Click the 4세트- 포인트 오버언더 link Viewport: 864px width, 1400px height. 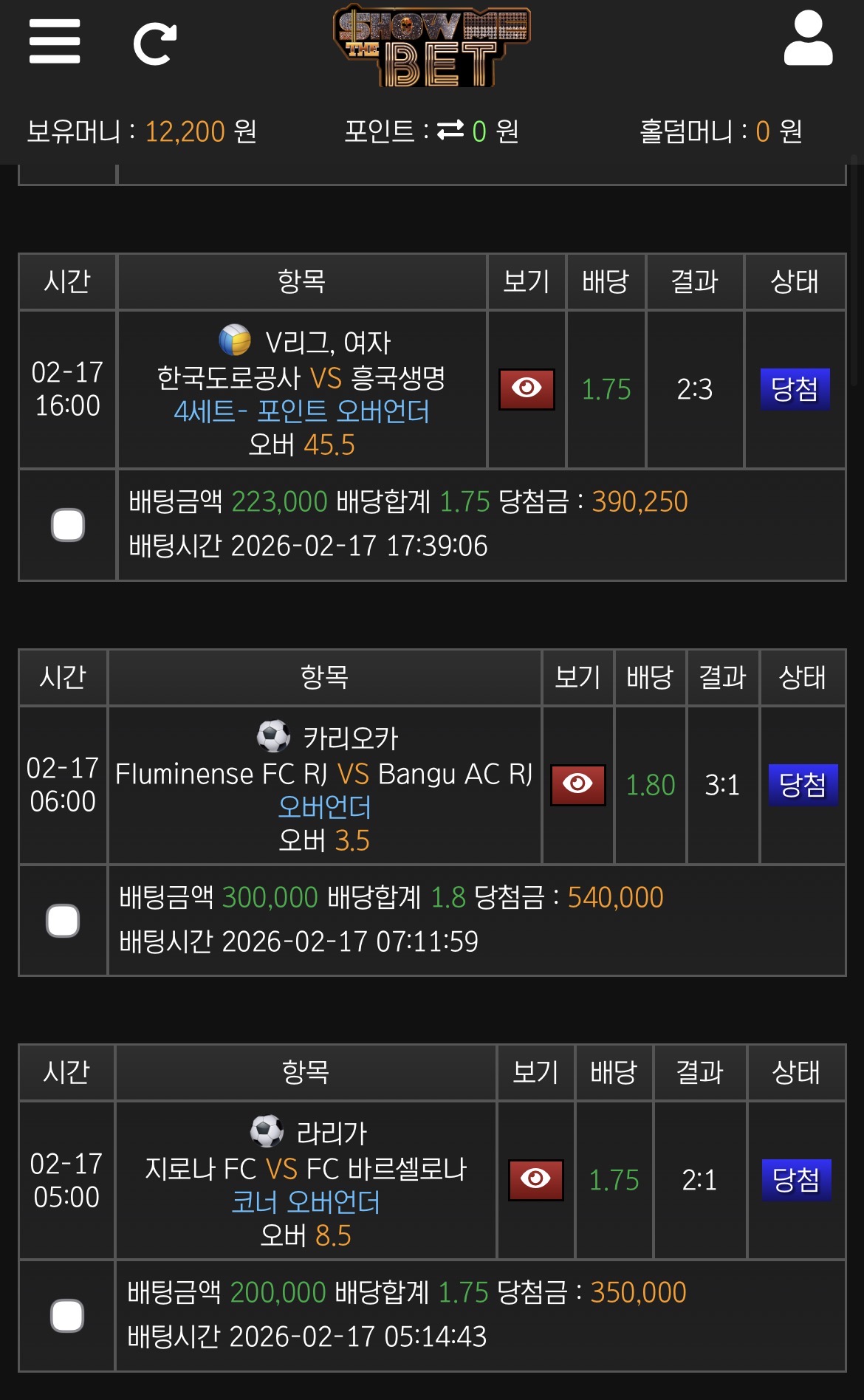[301, 411]
